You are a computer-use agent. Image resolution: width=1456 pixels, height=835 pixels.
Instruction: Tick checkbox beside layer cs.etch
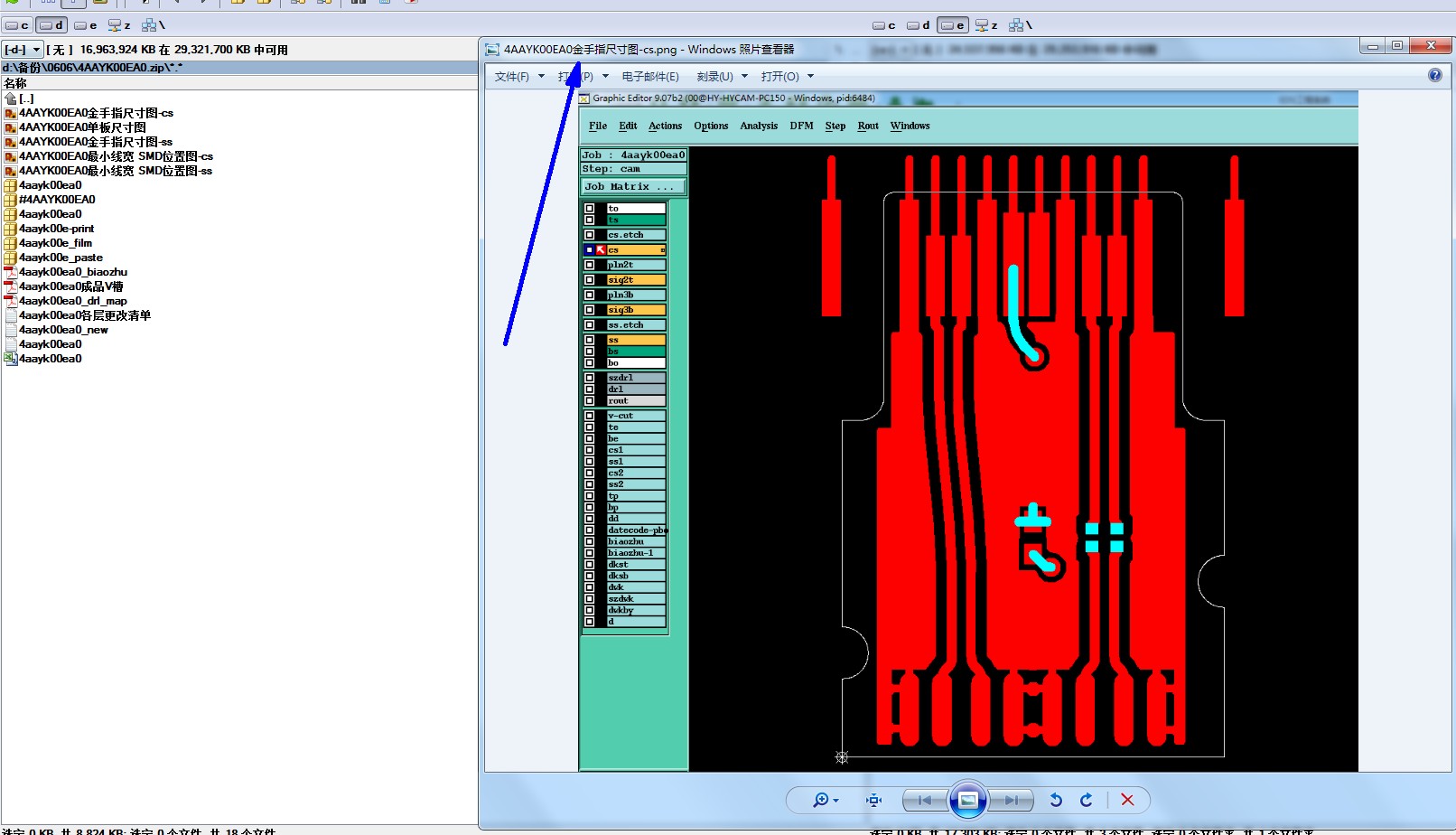[590, 235]
